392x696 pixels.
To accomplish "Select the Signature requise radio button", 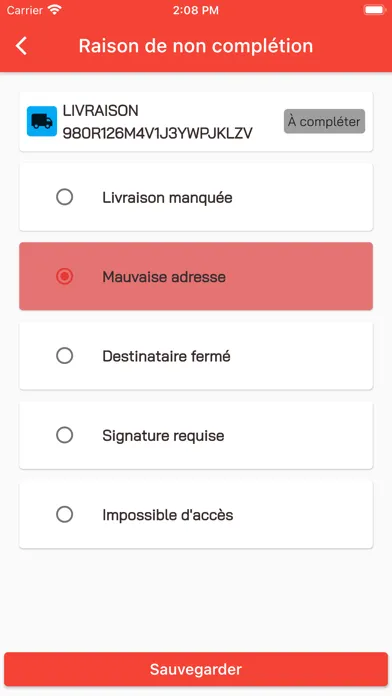I will pos(64,435).
